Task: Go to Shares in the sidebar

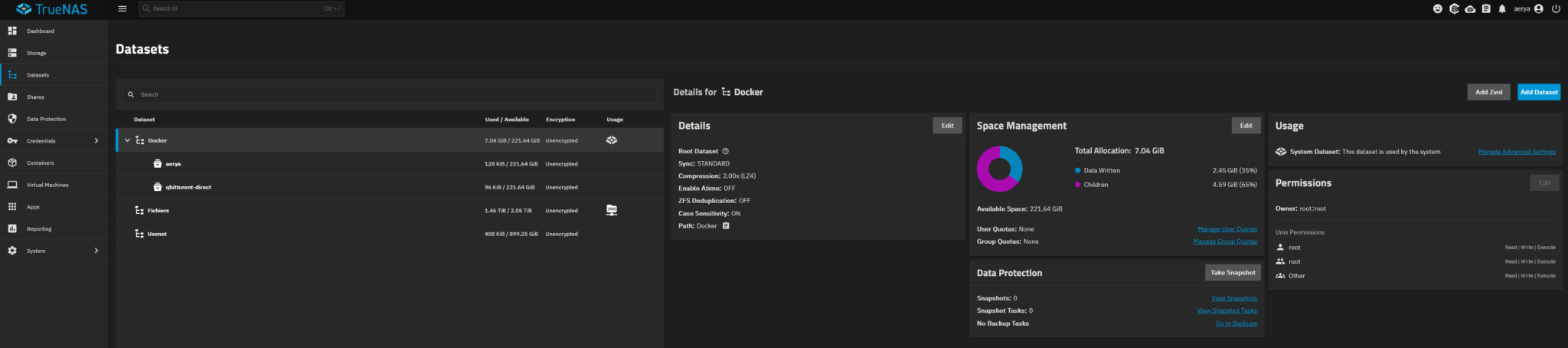Action: [x=54, y=97]
